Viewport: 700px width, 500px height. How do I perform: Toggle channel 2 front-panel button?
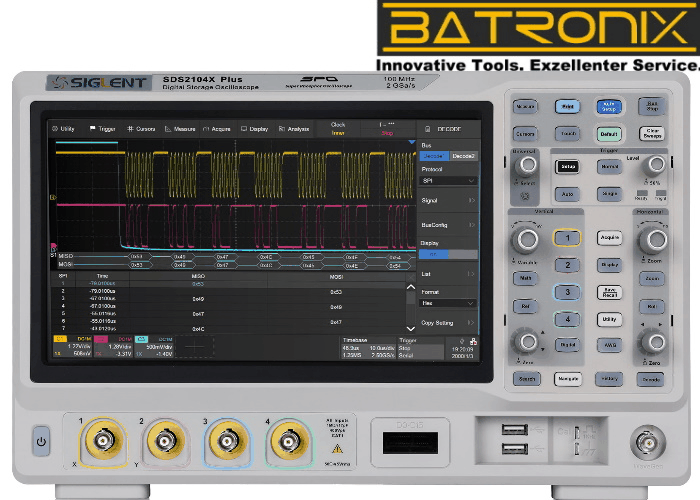(x=567, y=265)
